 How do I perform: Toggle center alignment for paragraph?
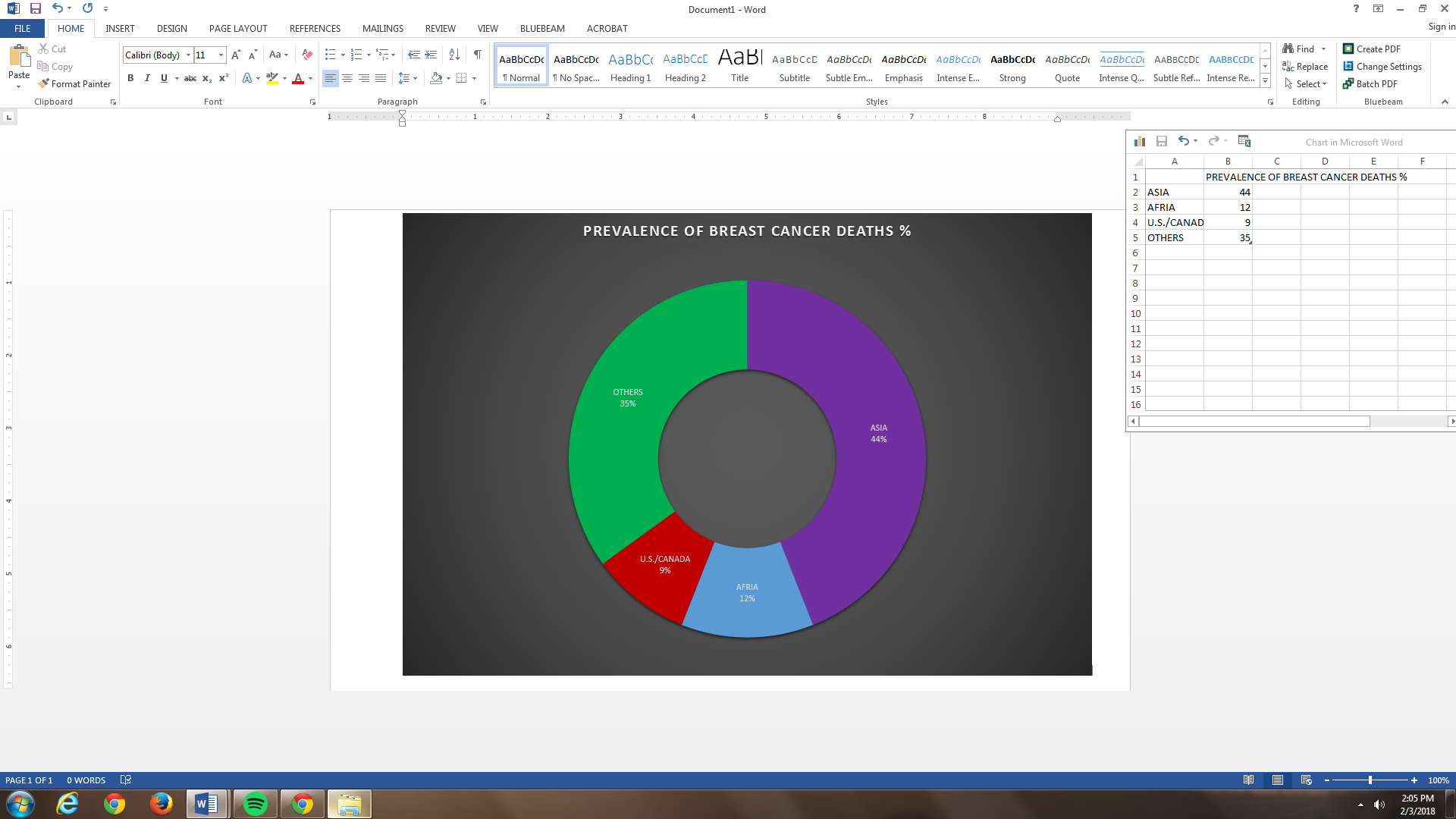pos(347,78)
